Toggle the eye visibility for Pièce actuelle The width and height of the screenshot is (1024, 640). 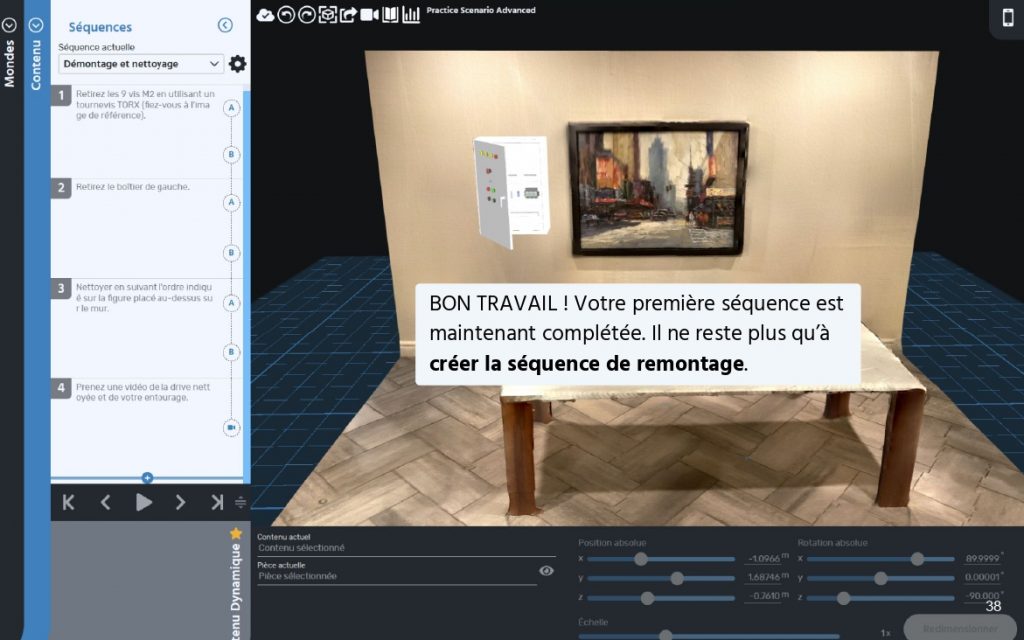(546, 571)
